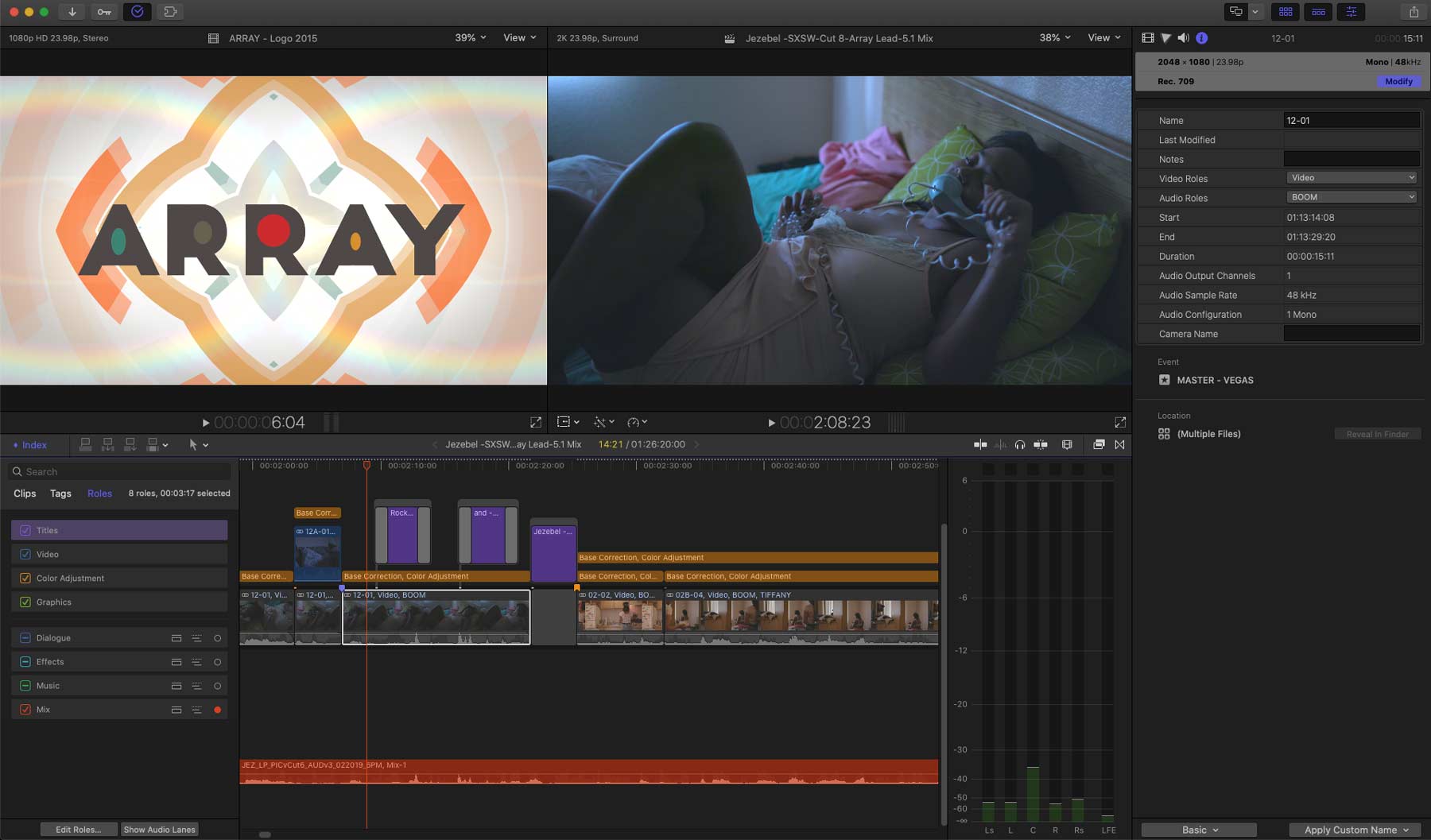Select the Roles tab in Index
This screenshot has height=840, width=1431.
tap(99, 494)
